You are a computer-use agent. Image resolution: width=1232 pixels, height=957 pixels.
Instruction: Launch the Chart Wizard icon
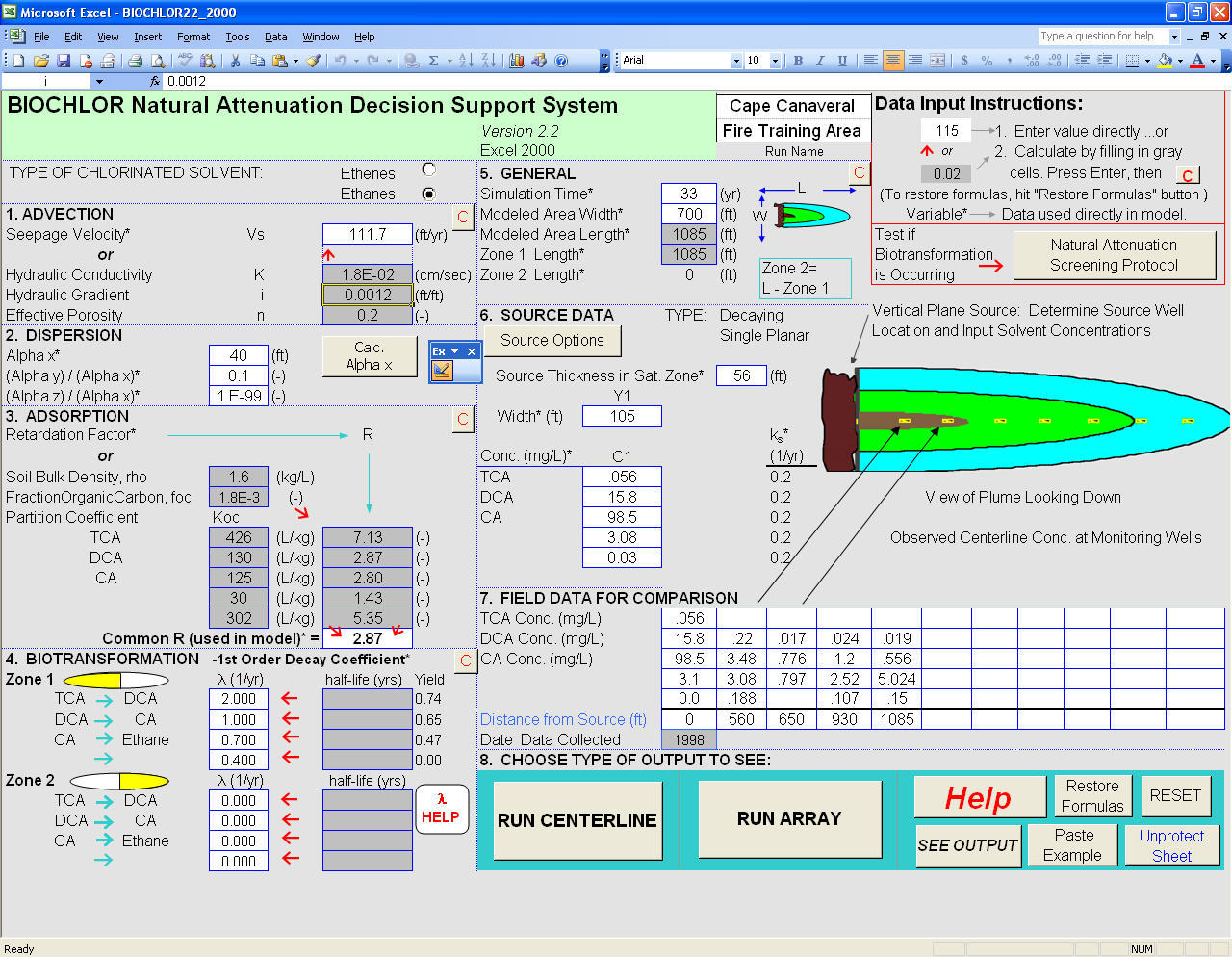point(517,61)
